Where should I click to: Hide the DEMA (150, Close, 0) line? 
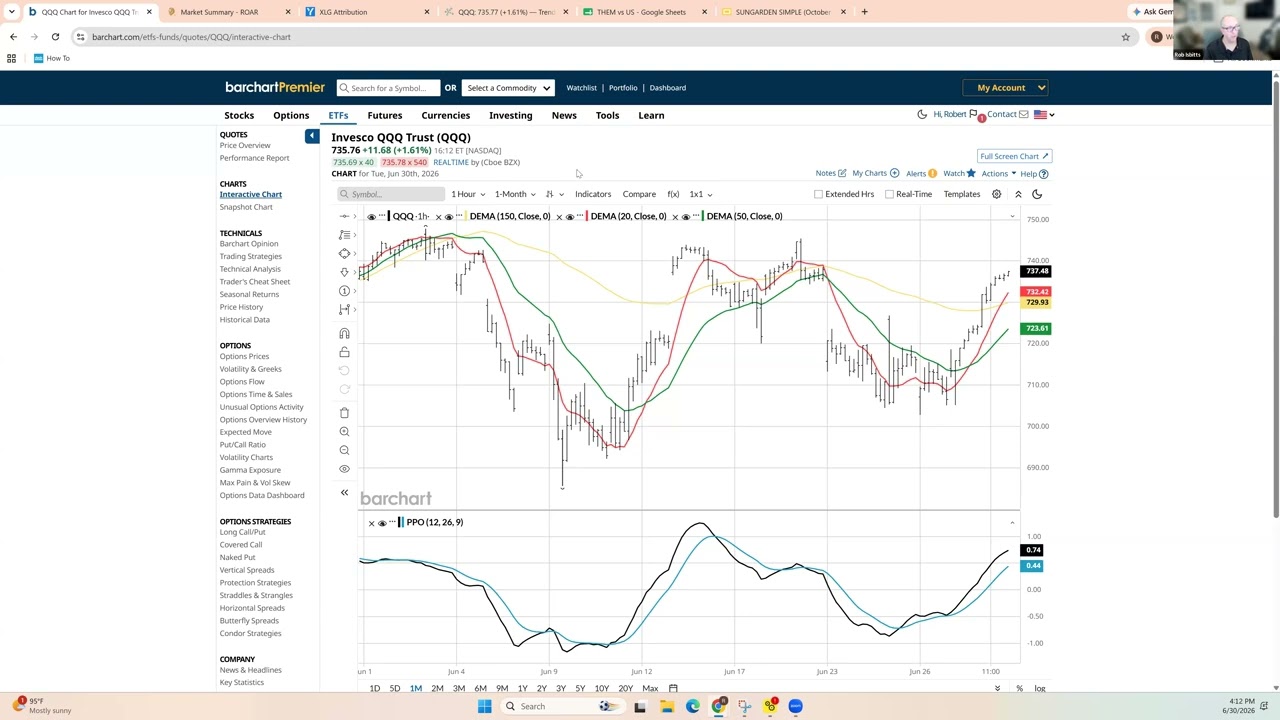coord(449,217)
